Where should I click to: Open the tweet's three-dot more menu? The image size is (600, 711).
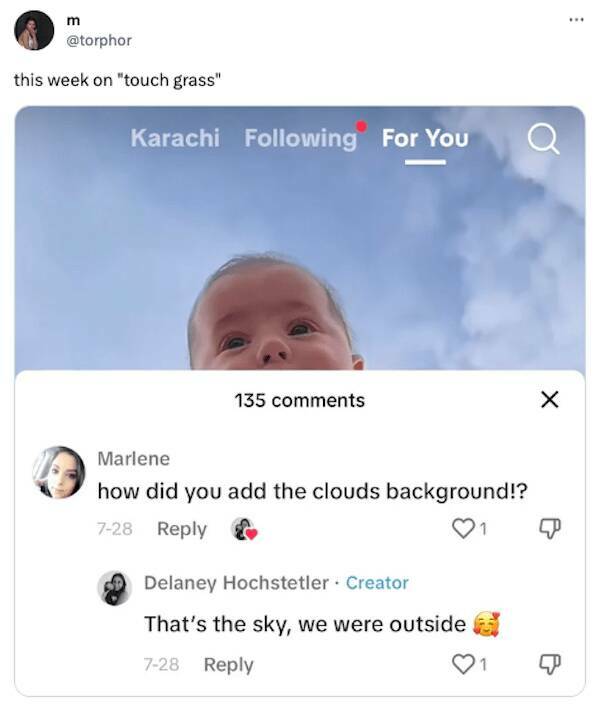(576, 20)
